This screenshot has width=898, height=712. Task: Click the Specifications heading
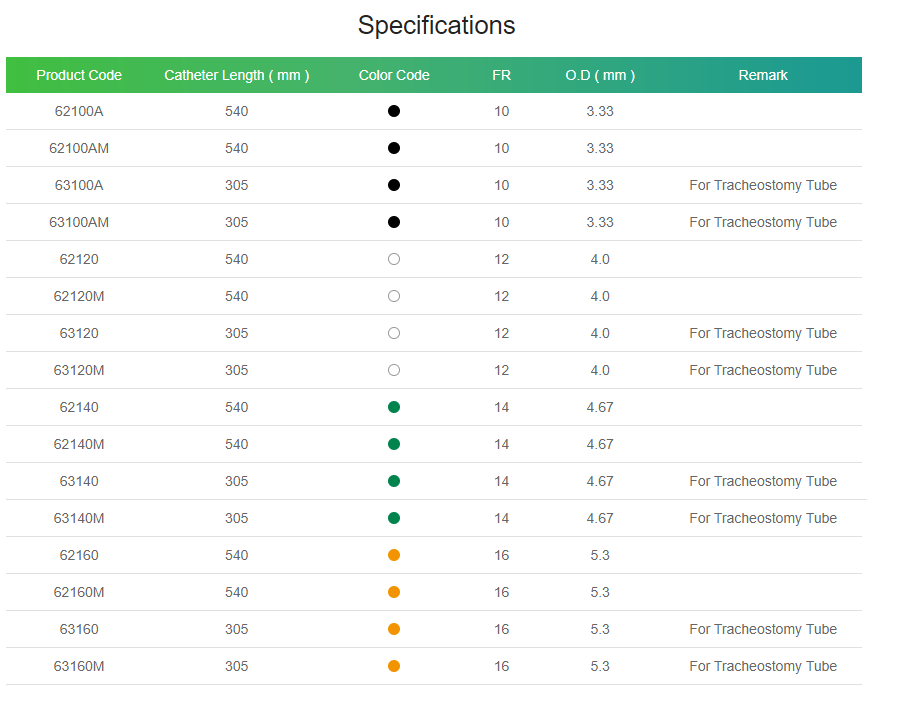click(x=436, y=26)
